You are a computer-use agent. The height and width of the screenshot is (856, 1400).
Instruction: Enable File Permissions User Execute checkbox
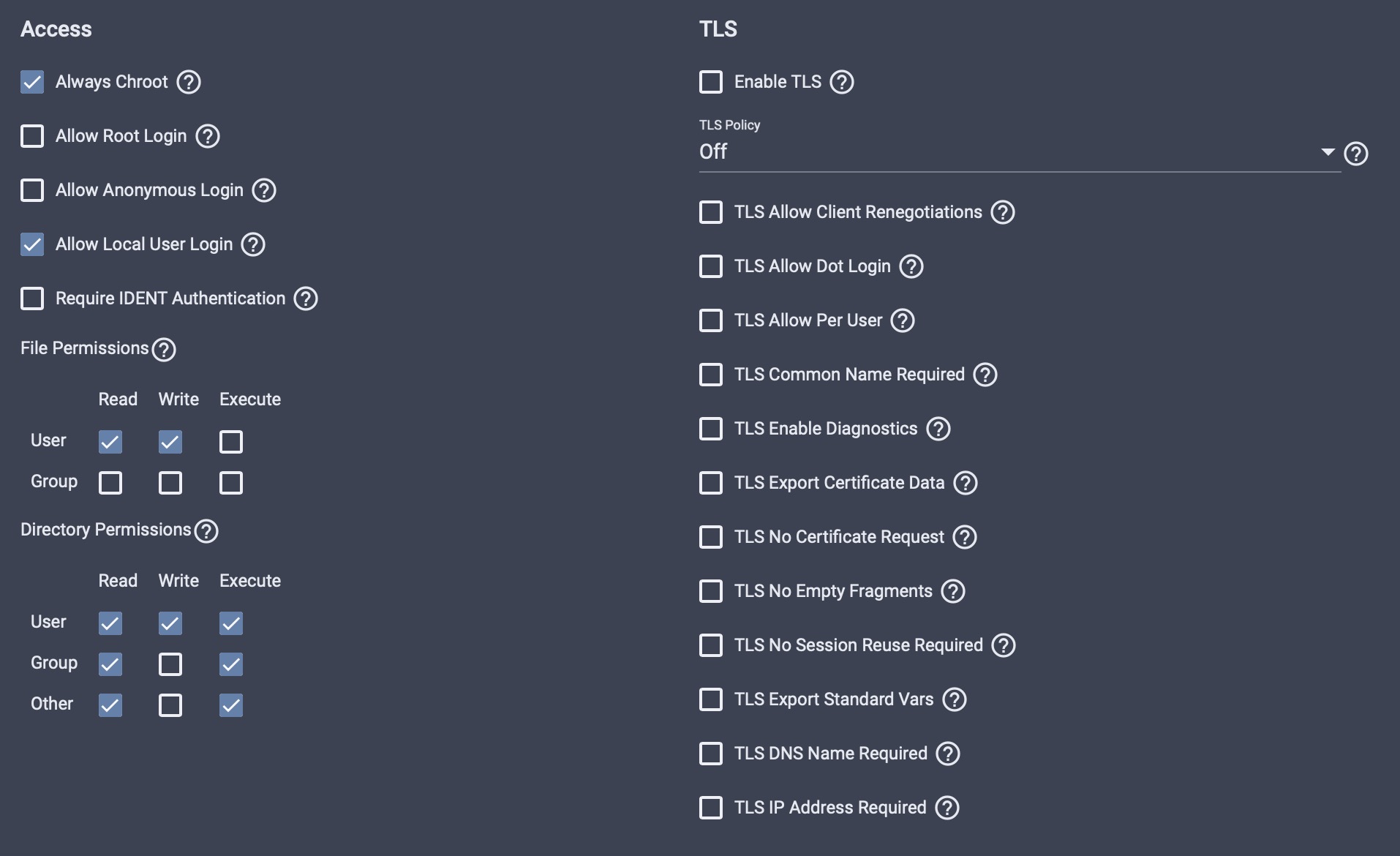click(231, 442)
